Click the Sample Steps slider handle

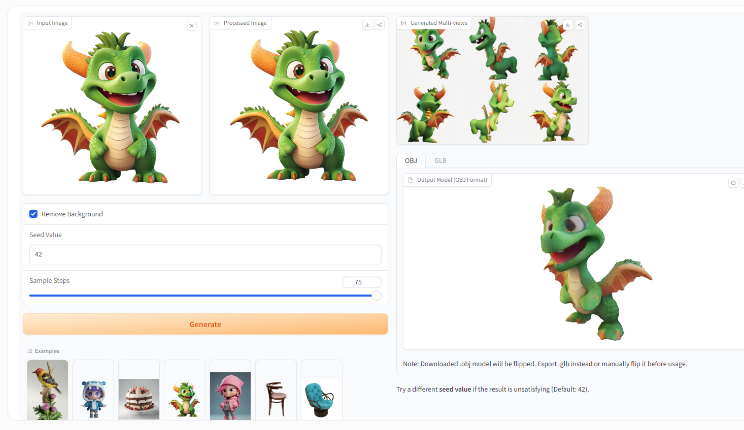[x=376, y=296]
